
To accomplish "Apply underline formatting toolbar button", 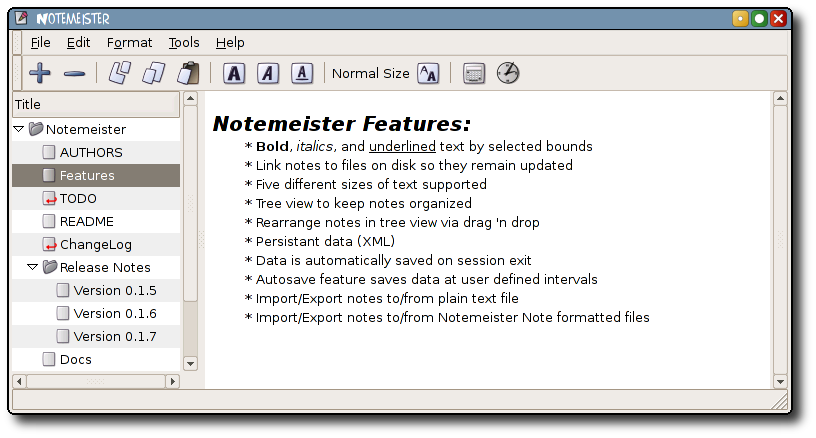I will point(302,73).
